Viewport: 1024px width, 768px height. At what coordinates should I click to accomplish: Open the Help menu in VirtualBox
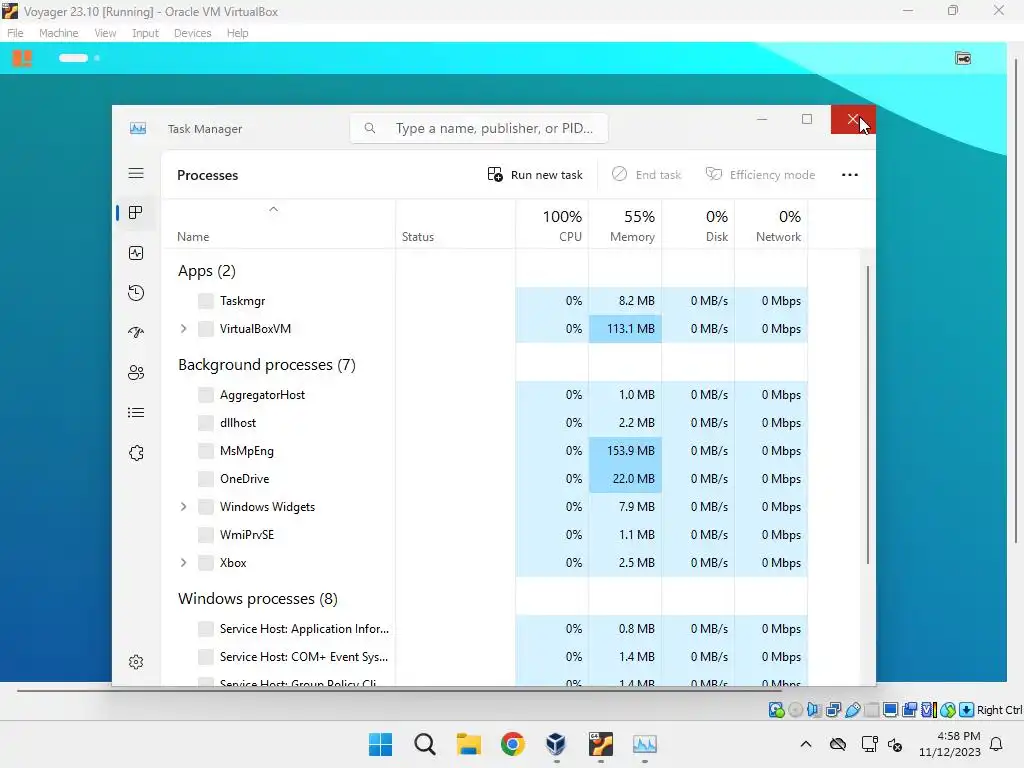click(x=238, y=33)
